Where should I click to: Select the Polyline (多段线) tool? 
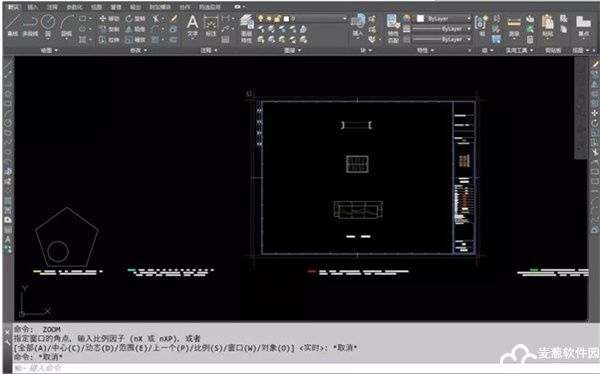(30, 25)
